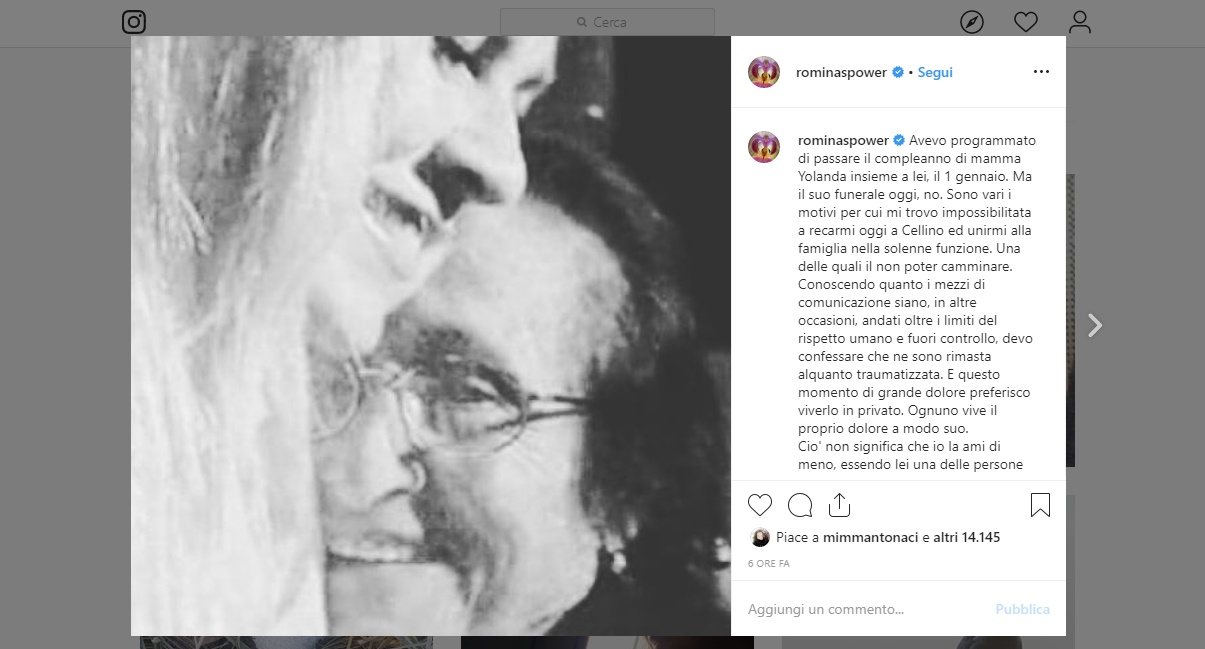Open the three-dots post options menu
The width and height of the screenshot is (1205, 649).
click(x=1041, y=72)
